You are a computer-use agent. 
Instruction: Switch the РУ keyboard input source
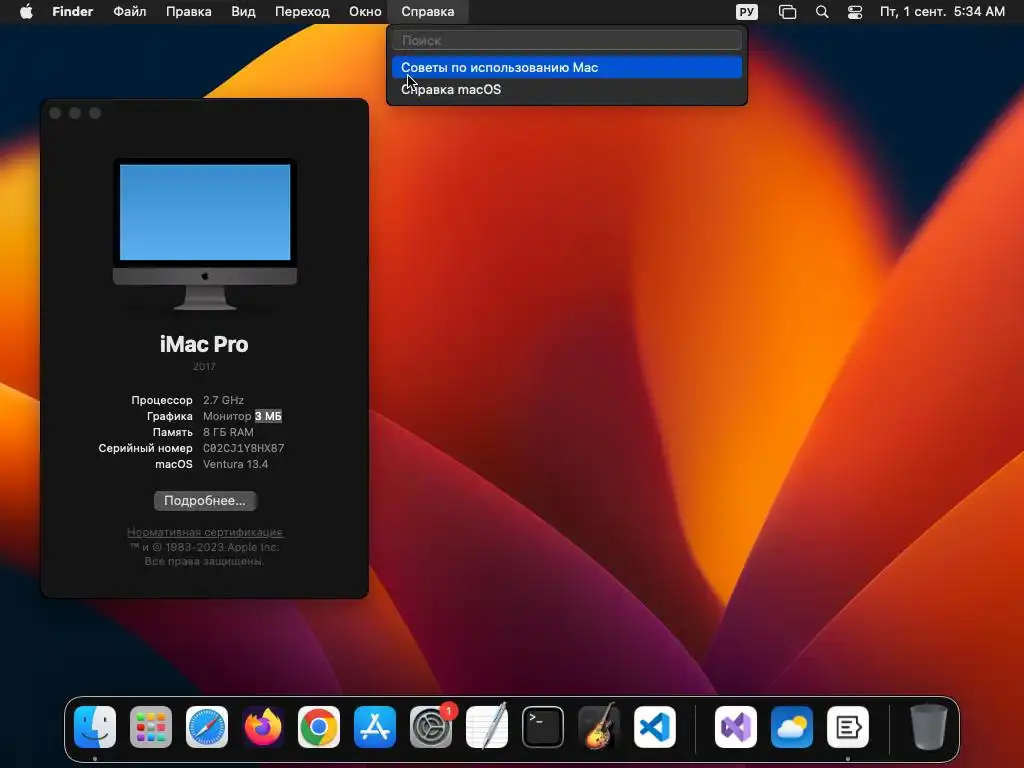tap(746, 12)
